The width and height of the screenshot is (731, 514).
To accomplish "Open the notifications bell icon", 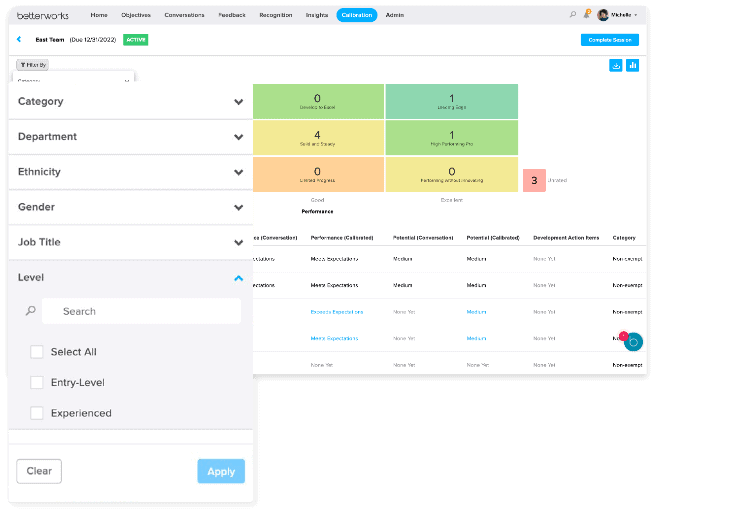I will pyautogui.click(x=586, y=14).
